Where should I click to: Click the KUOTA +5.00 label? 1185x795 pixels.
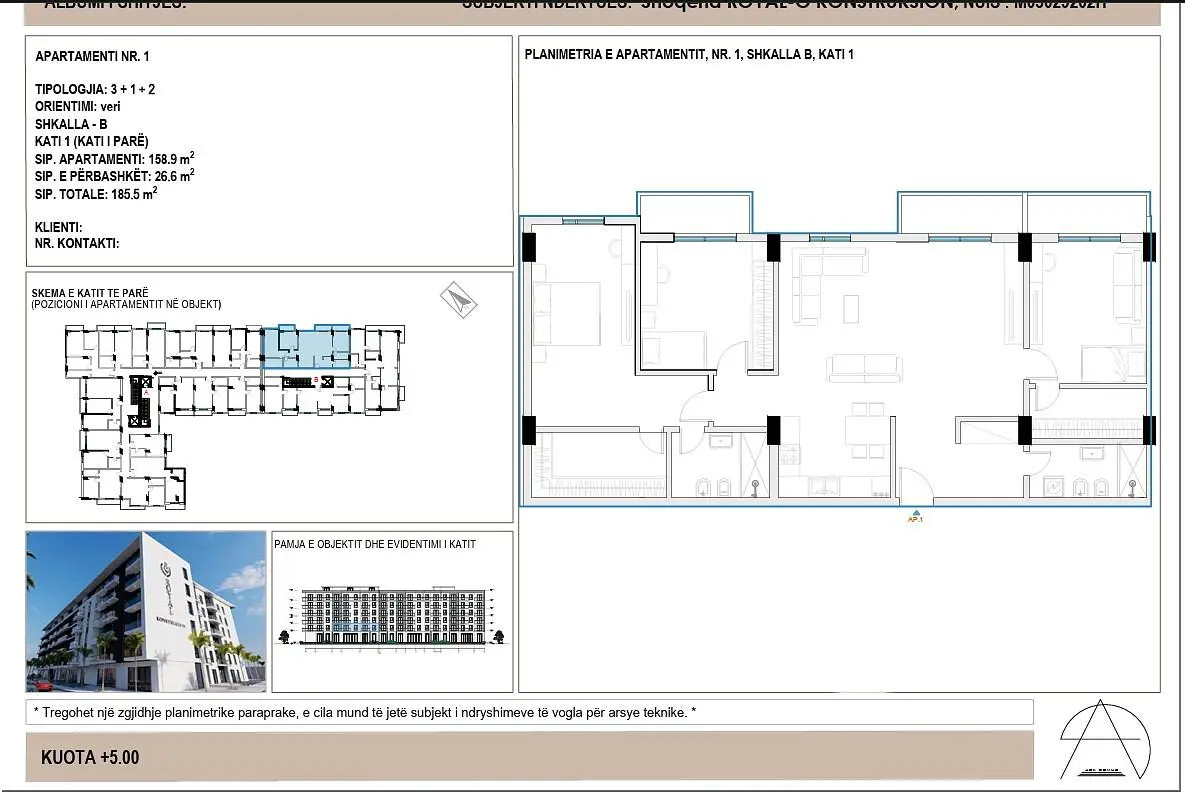coord(90,757)
